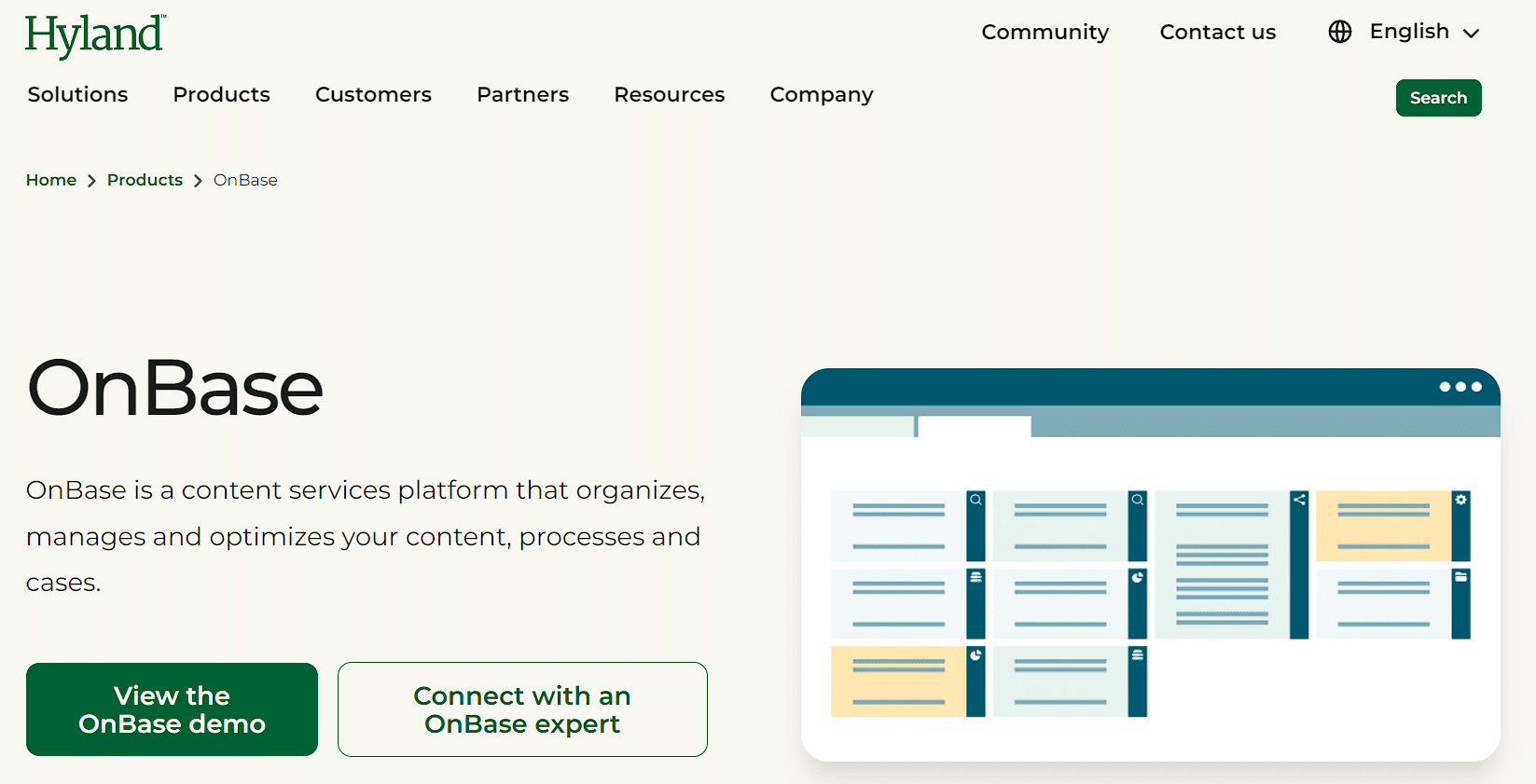The image size is (1536, 784).
Task: Open the Partners menu
Action: [522, 94]
